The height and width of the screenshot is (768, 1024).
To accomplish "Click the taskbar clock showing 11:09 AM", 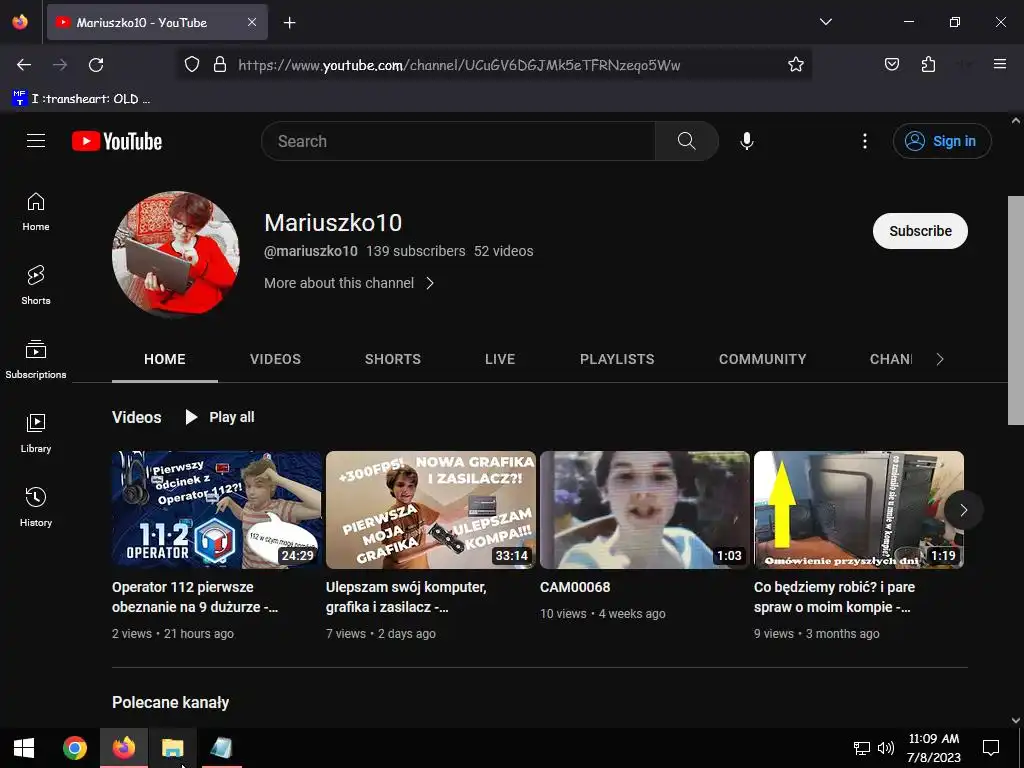I will coord(933,748).
